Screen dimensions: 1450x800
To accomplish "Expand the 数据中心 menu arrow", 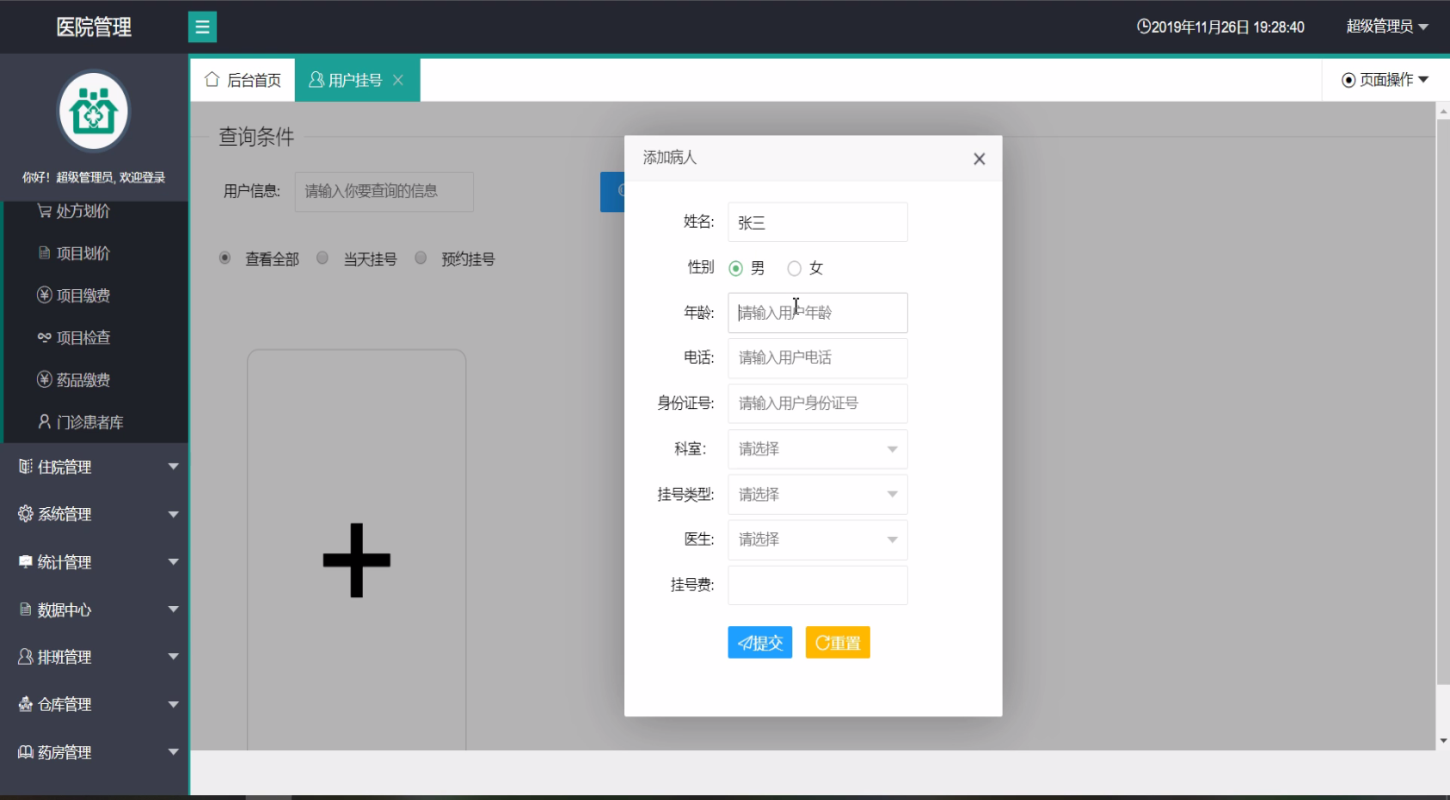I will click(x=173, y=610).
